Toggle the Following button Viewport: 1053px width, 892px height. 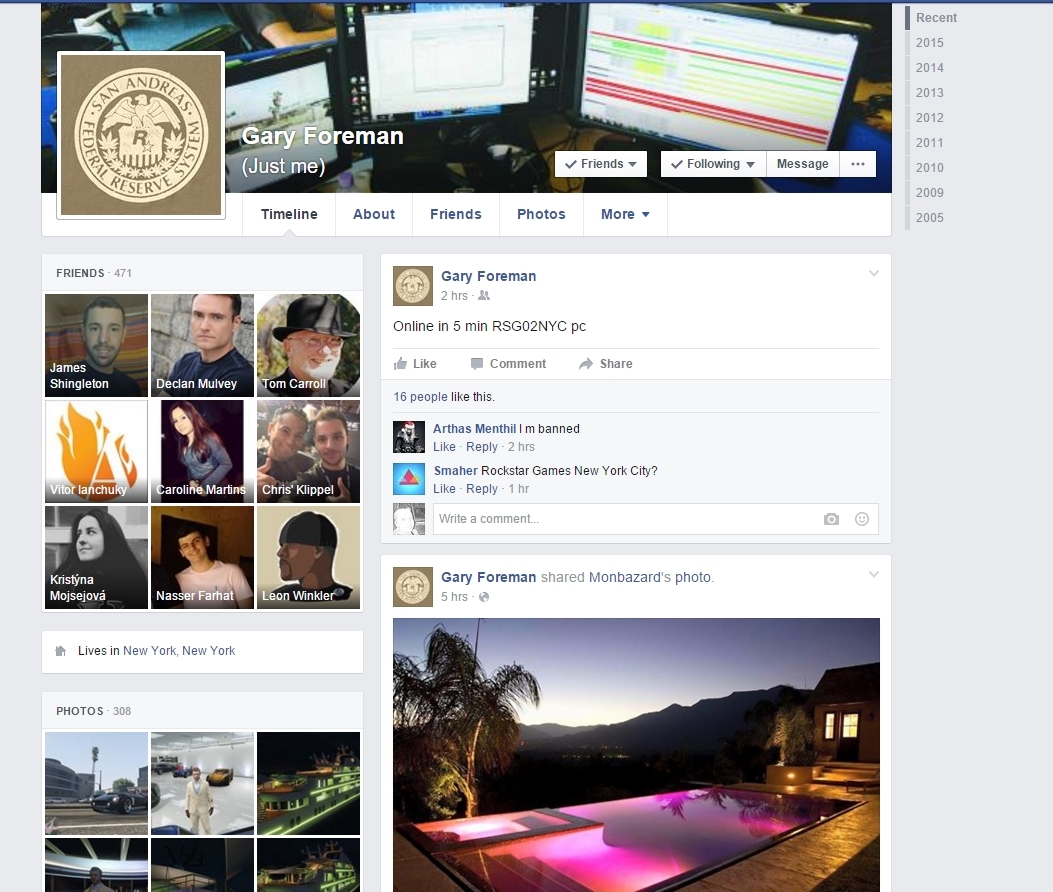(x=713, y=164)
